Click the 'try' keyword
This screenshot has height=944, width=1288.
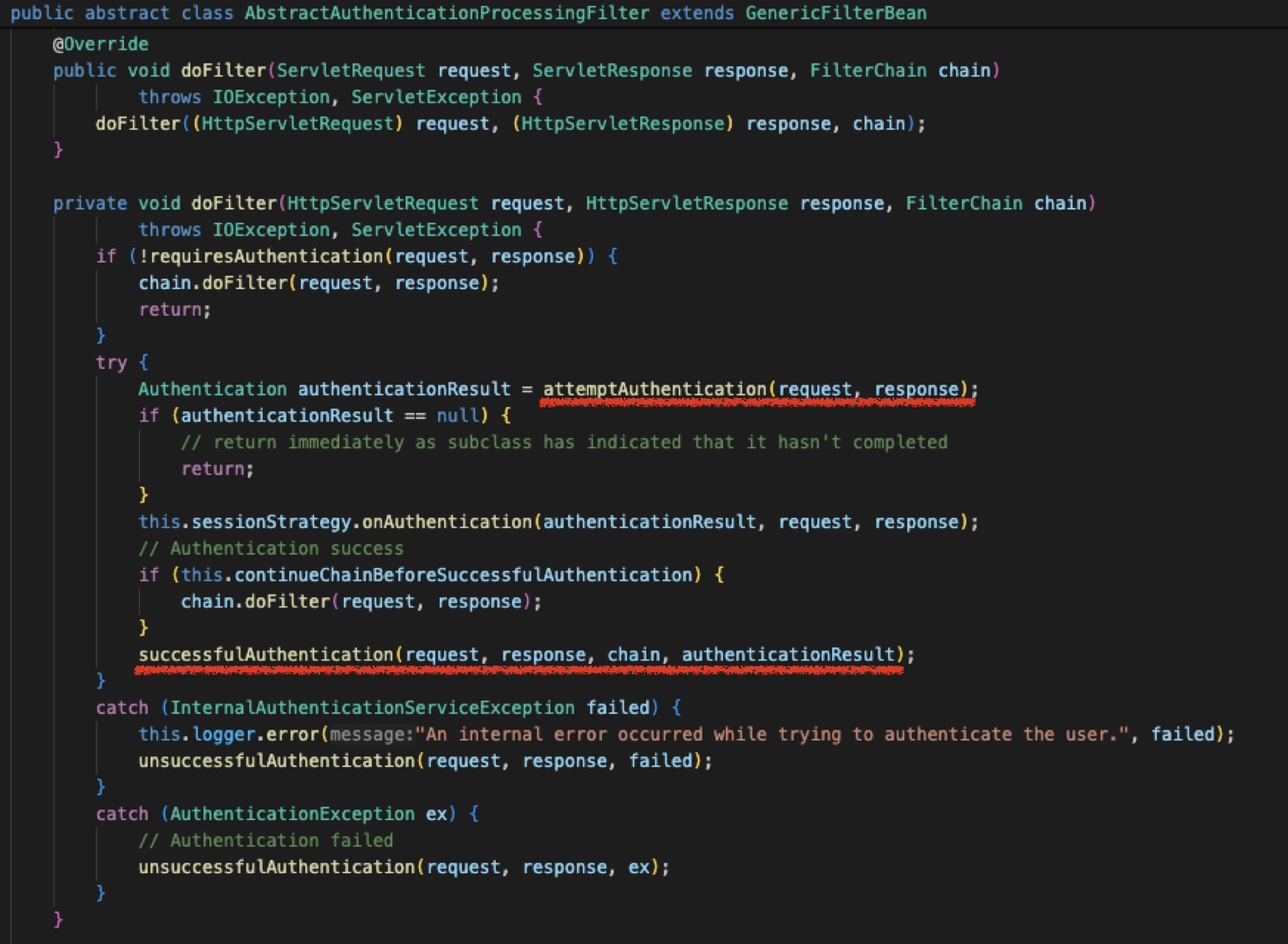point(112,363)
